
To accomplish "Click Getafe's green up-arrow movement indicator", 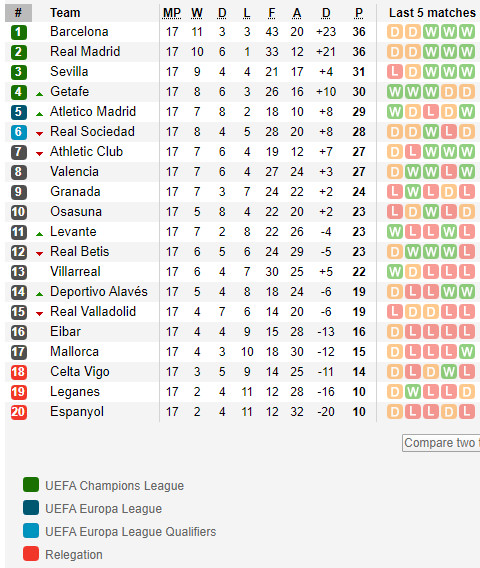I will [39, 94].
